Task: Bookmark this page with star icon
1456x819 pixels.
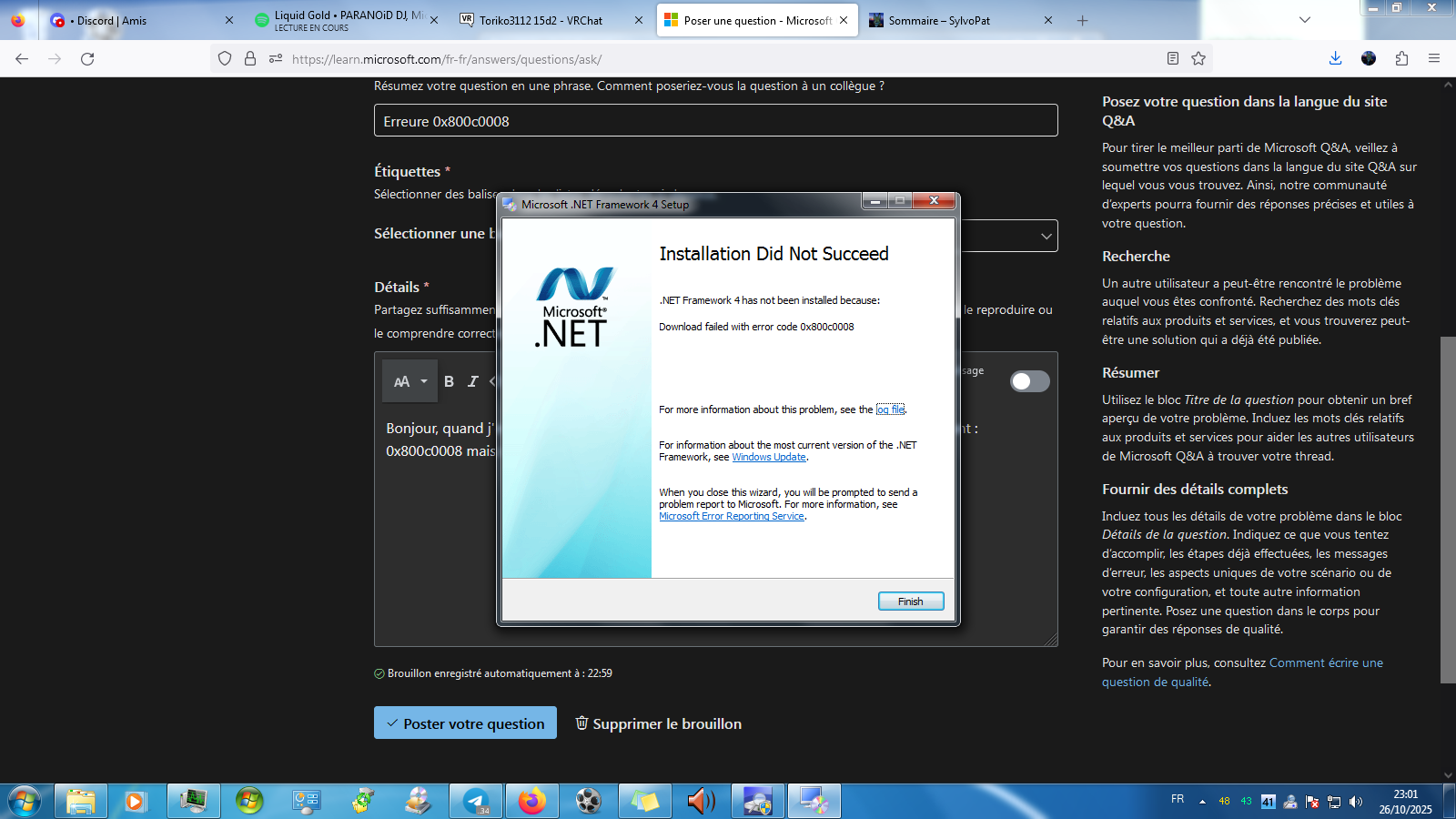Action: (1198, 59)
